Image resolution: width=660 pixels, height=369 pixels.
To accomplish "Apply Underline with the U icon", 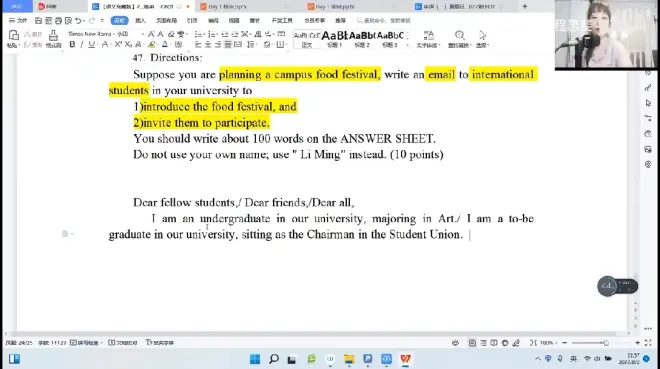I will click(x=91, y=44).
